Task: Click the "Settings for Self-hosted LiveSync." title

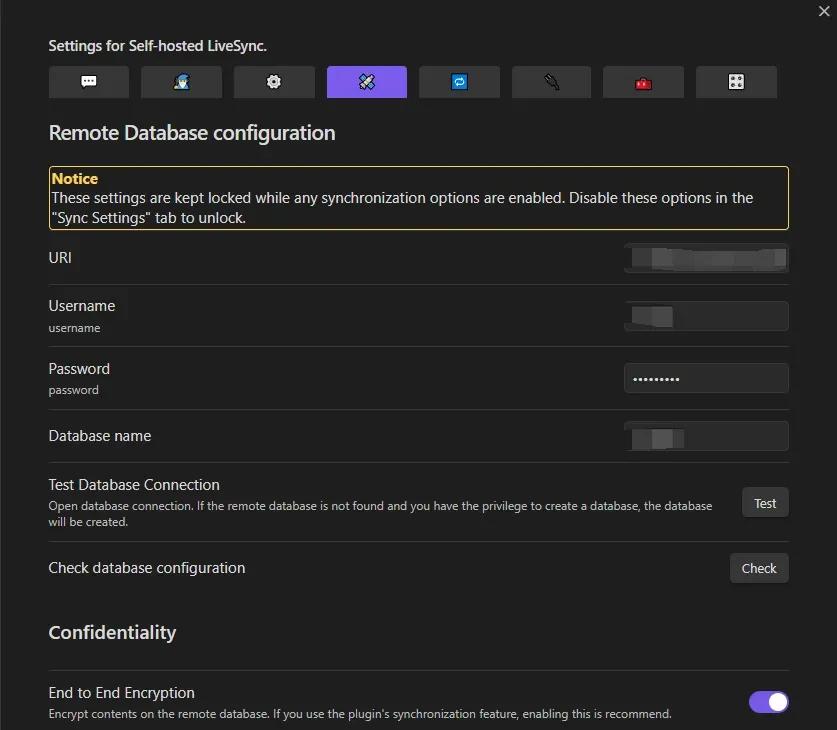Action: [x=157, y=46]
